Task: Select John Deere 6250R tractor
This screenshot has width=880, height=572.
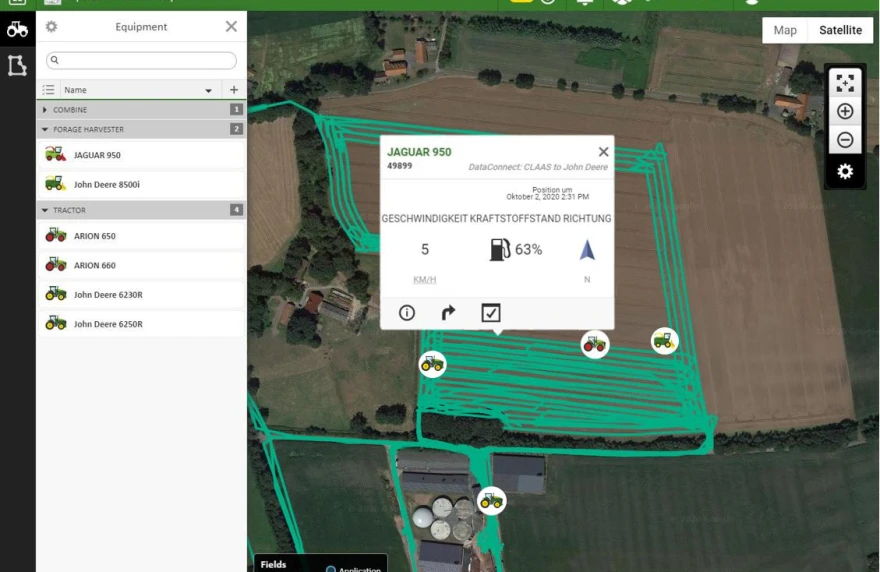Action: click(x=141, y=323)
